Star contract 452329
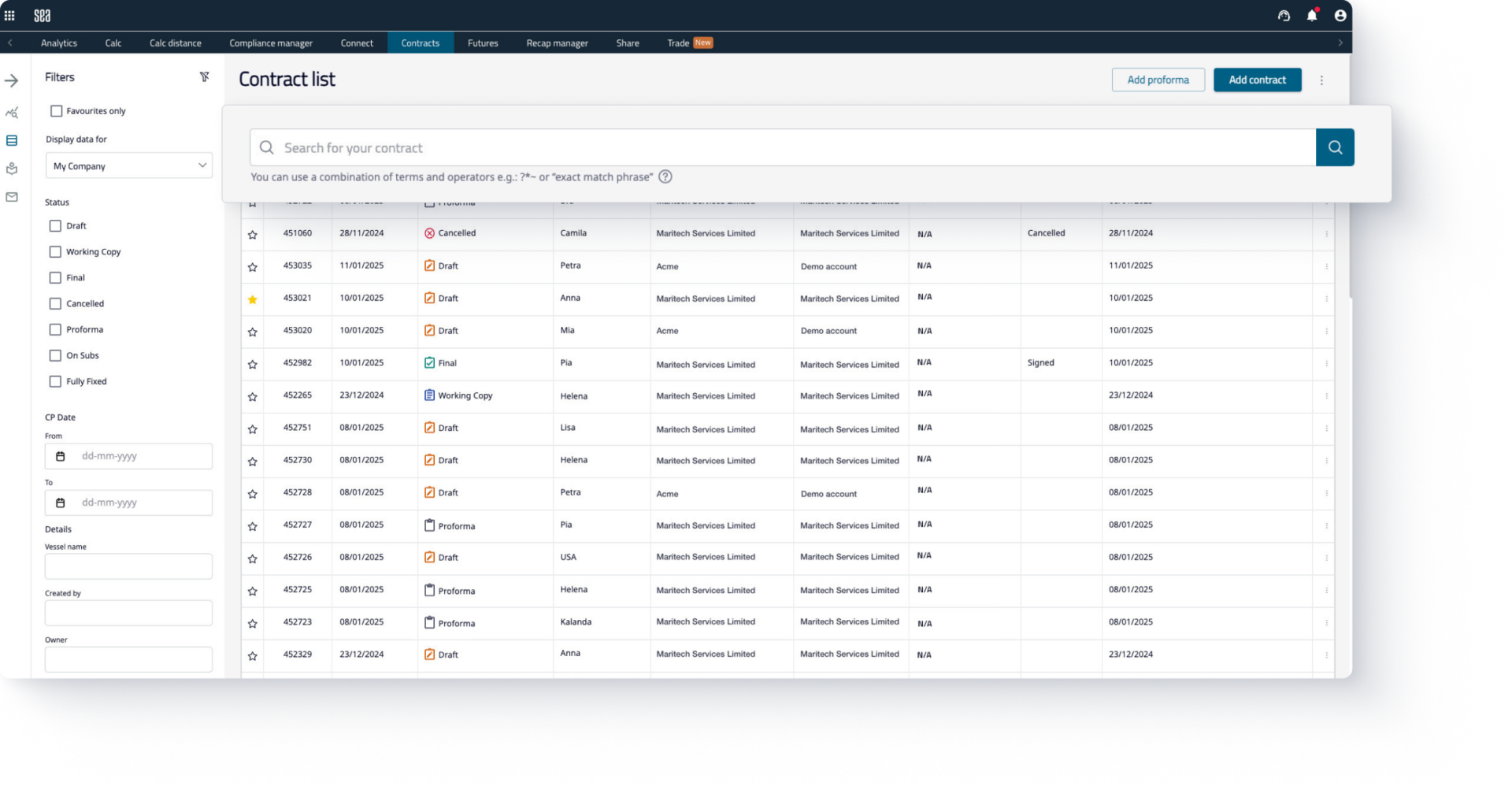The width and height of the screenshot is (1512, 794). (x=252, y=655)
